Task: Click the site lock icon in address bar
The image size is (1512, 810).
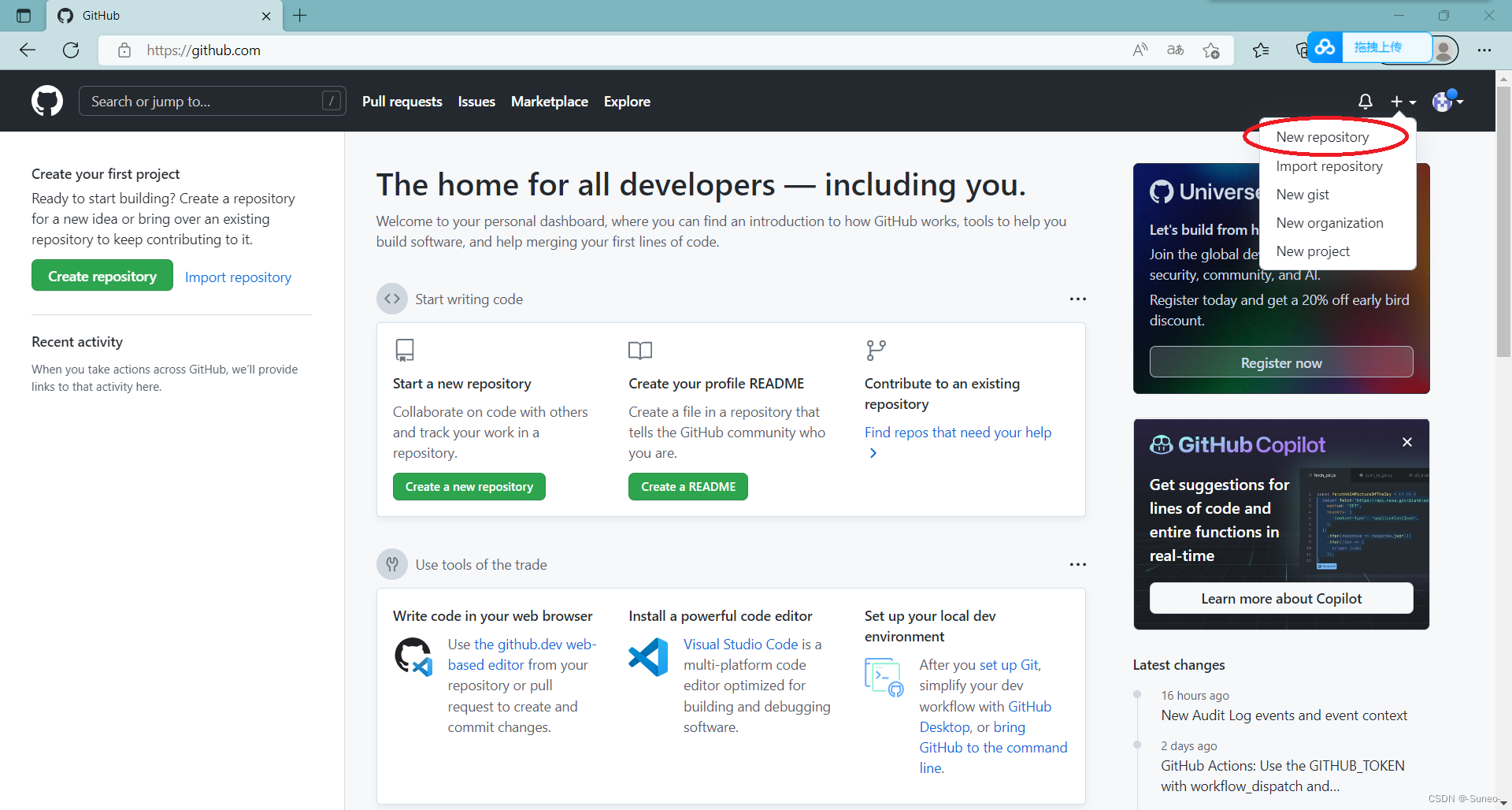Action: coord(124,50)
